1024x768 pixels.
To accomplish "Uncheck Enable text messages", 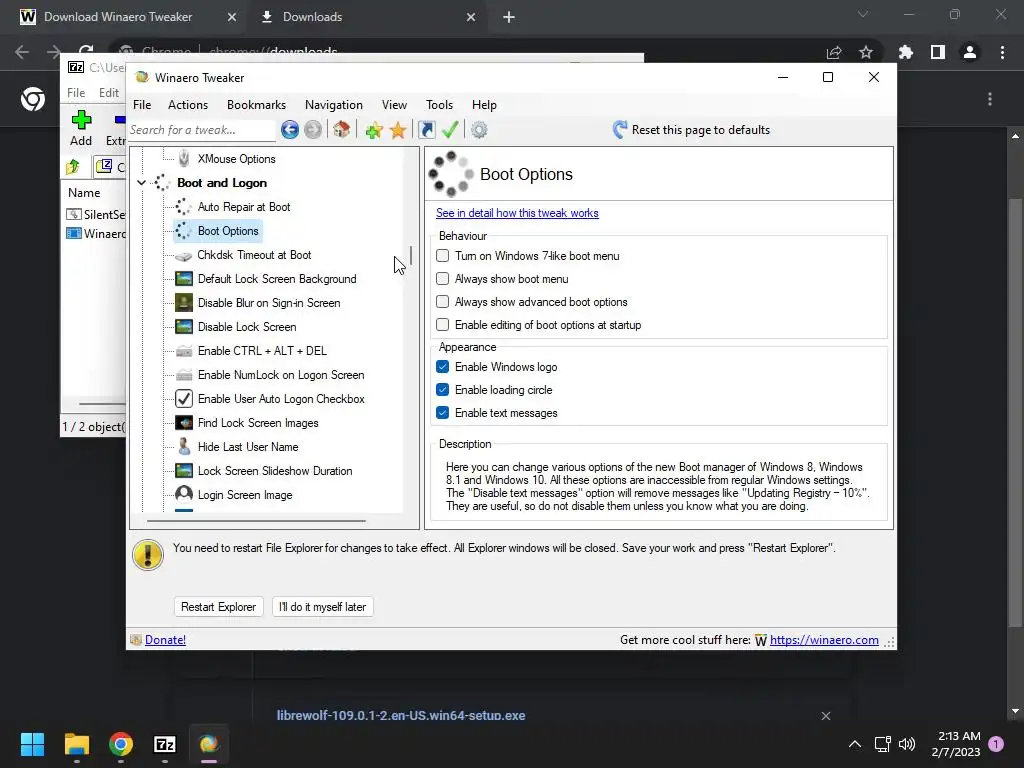I will coord(442,413).
